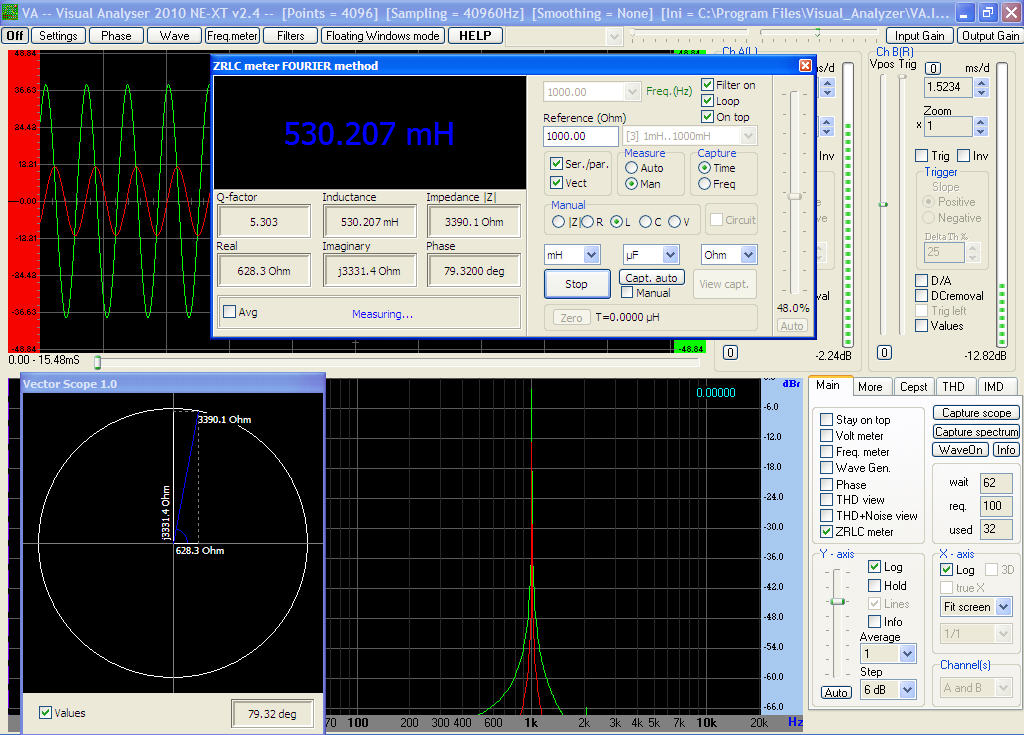Open the Freq.meter tool

[x=232, y=35]
